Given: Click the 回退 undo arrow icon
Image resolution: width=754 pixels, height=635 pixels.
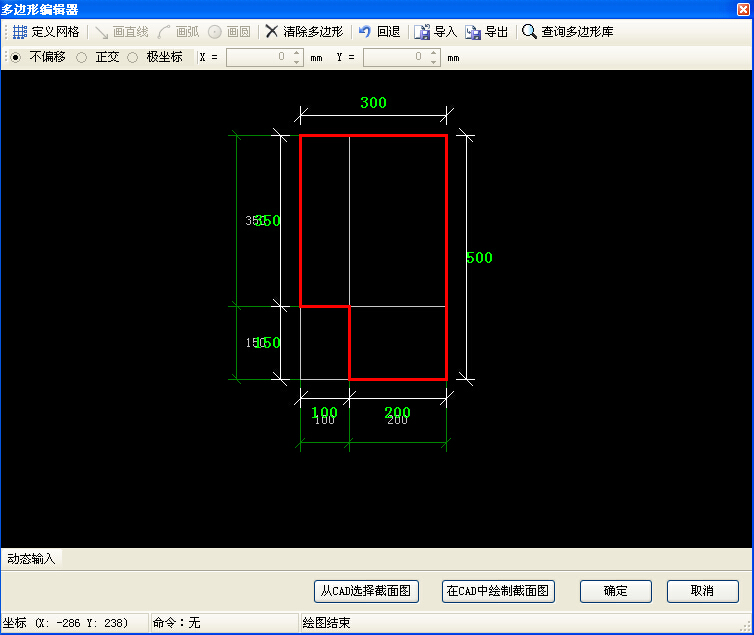Looking at the screenshot, I should coord(364,32).
